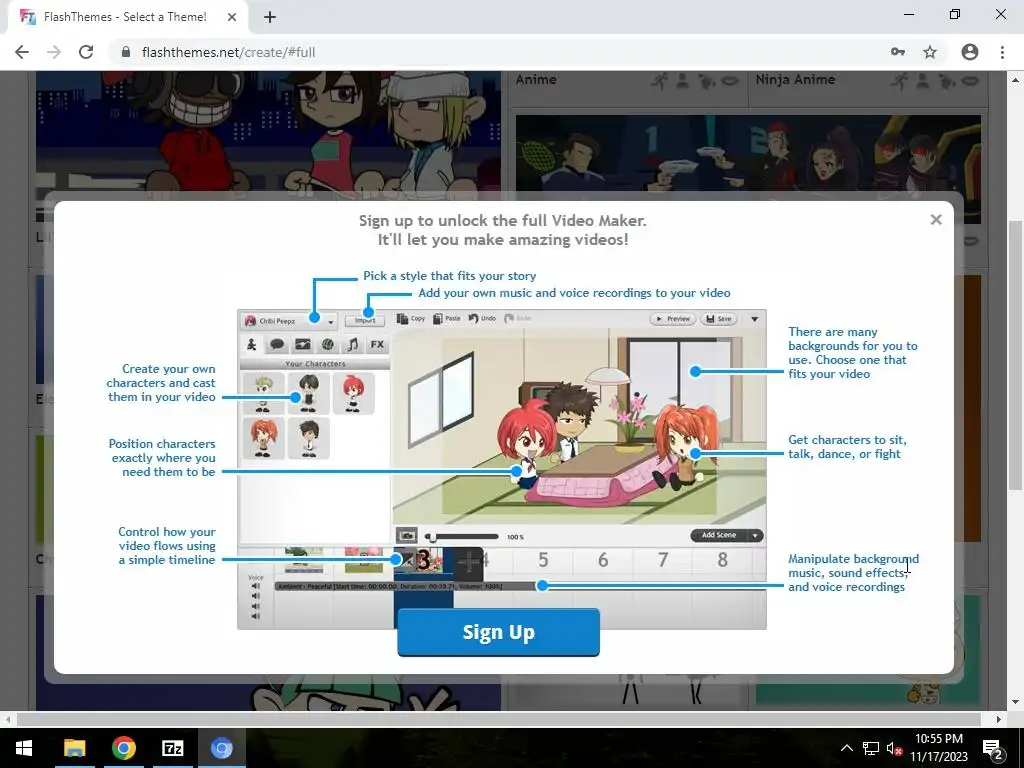Select the FX tab in the editor preview
Screen dimensions: 1024x768
377,344
